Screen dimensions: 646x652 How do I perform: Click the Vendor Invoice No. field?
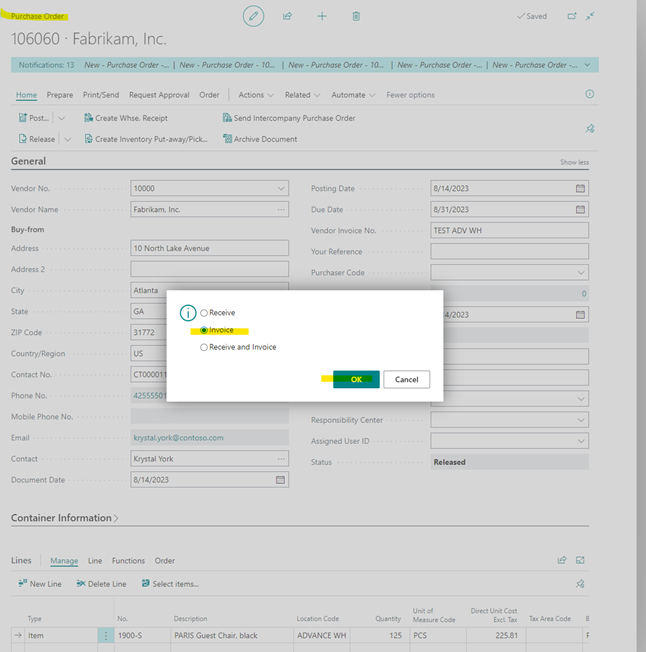pos(509,230)
